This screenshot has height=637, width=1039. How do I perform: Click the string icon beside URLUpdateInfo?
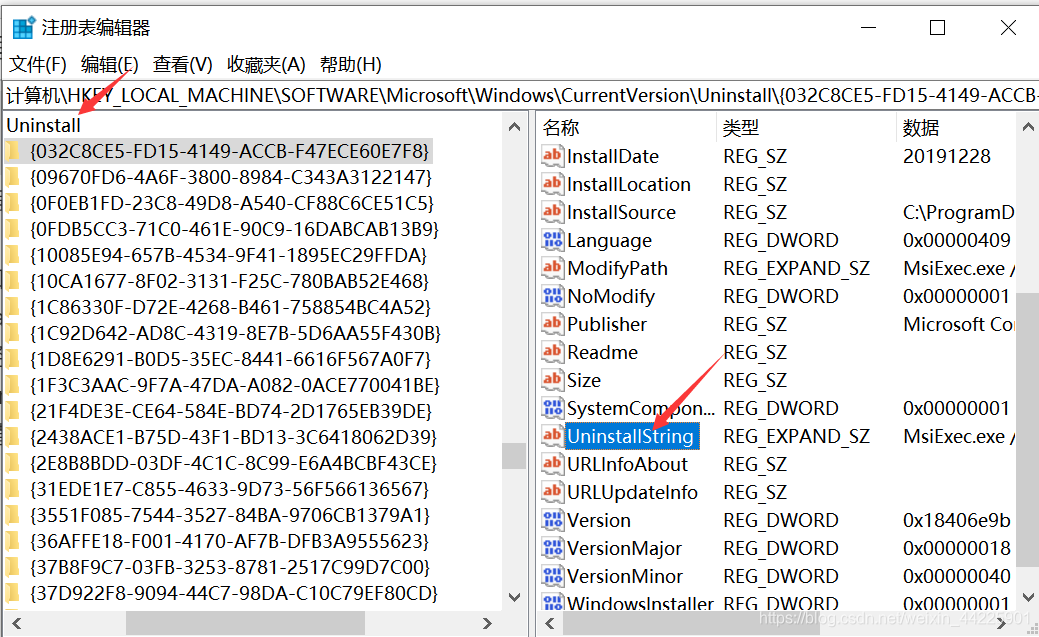coord(553,491)
